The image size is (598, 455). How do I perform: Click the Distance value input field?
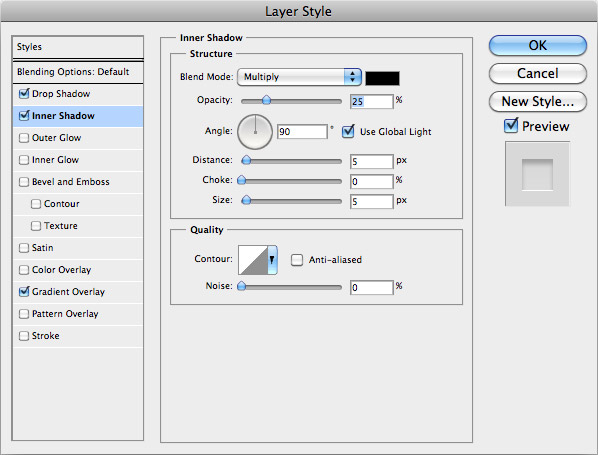(371, 161)
